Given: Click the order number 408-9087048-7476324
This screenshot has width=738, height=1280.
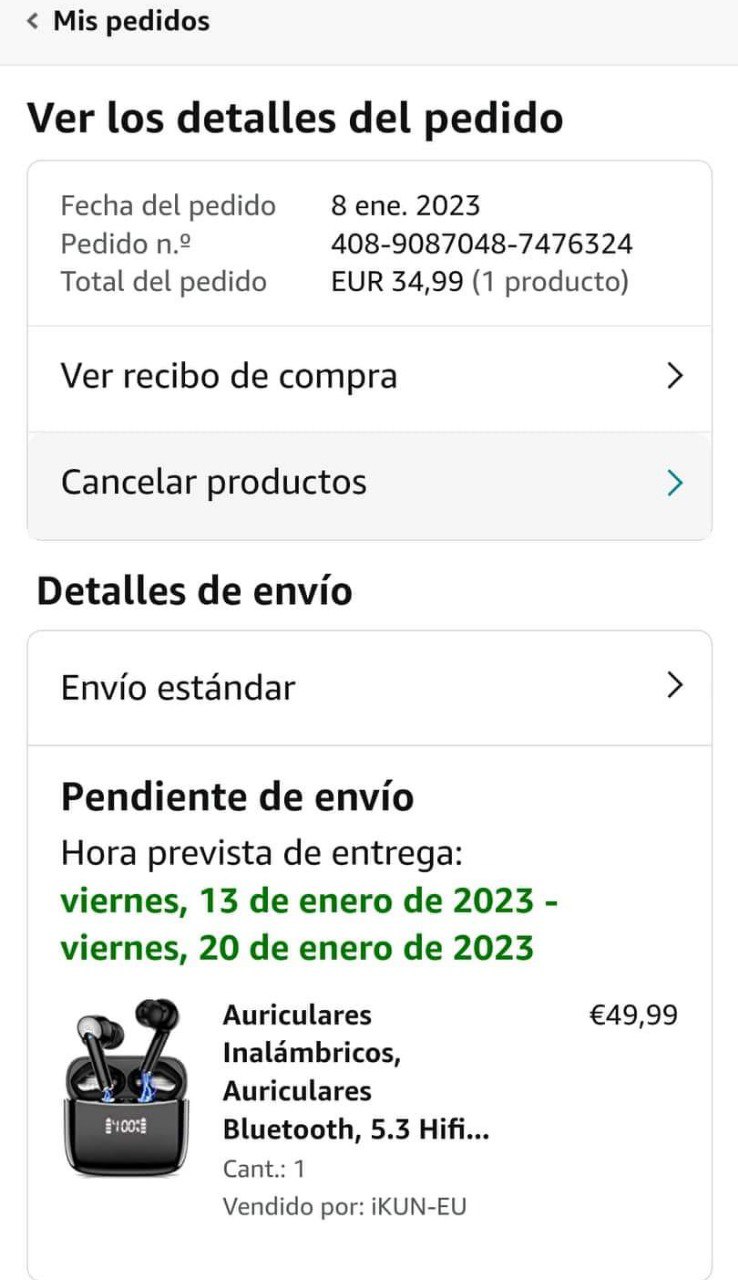Looking at the screenshot, I should (x=481, y=244).
